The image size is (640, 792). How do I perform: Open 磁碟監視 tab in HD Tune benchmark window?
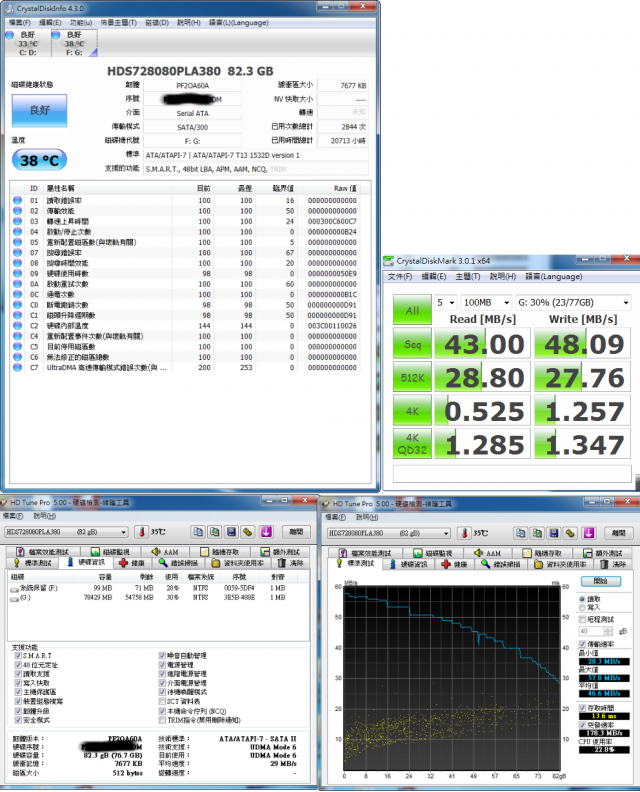tap(432, 554)
